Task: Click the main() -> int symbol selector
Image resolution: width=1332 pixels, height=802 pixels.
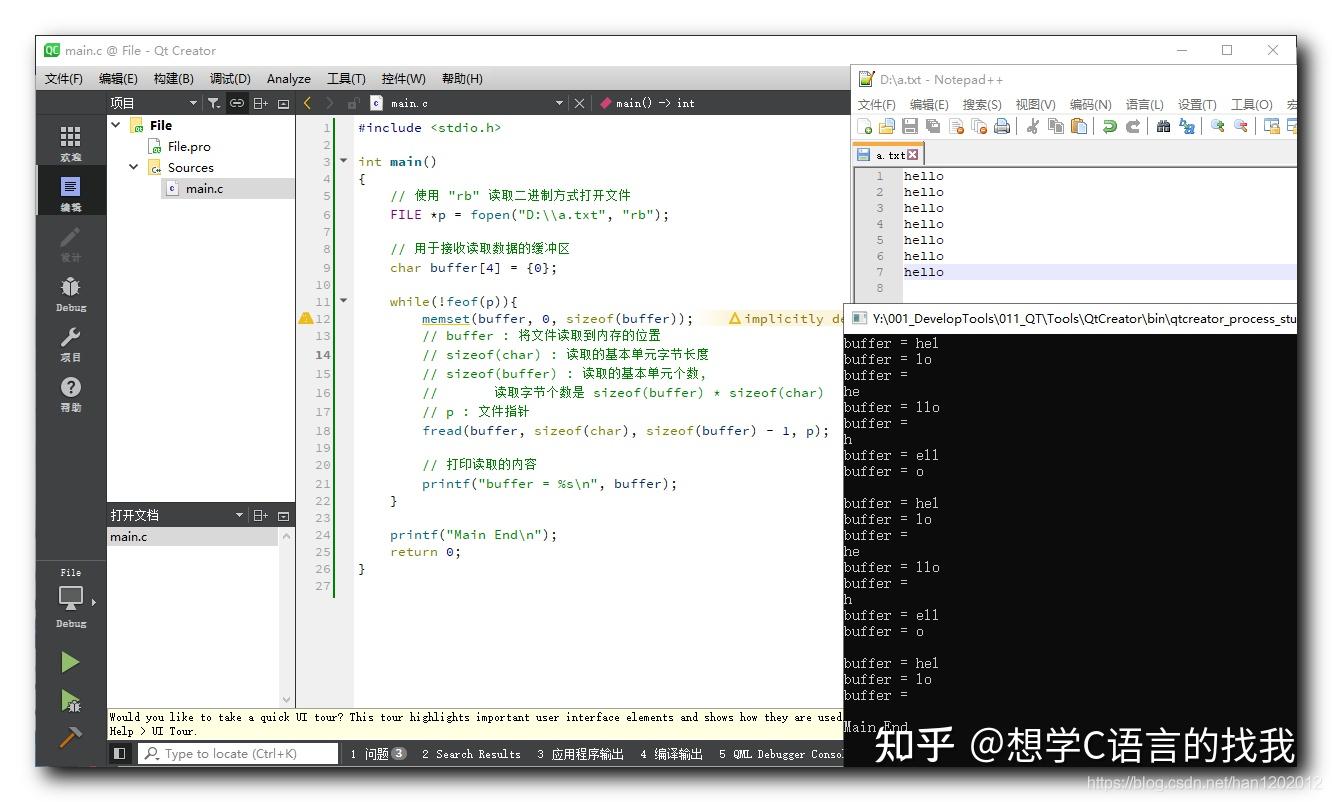Action: pyautogui.click(x=646, y=102)
